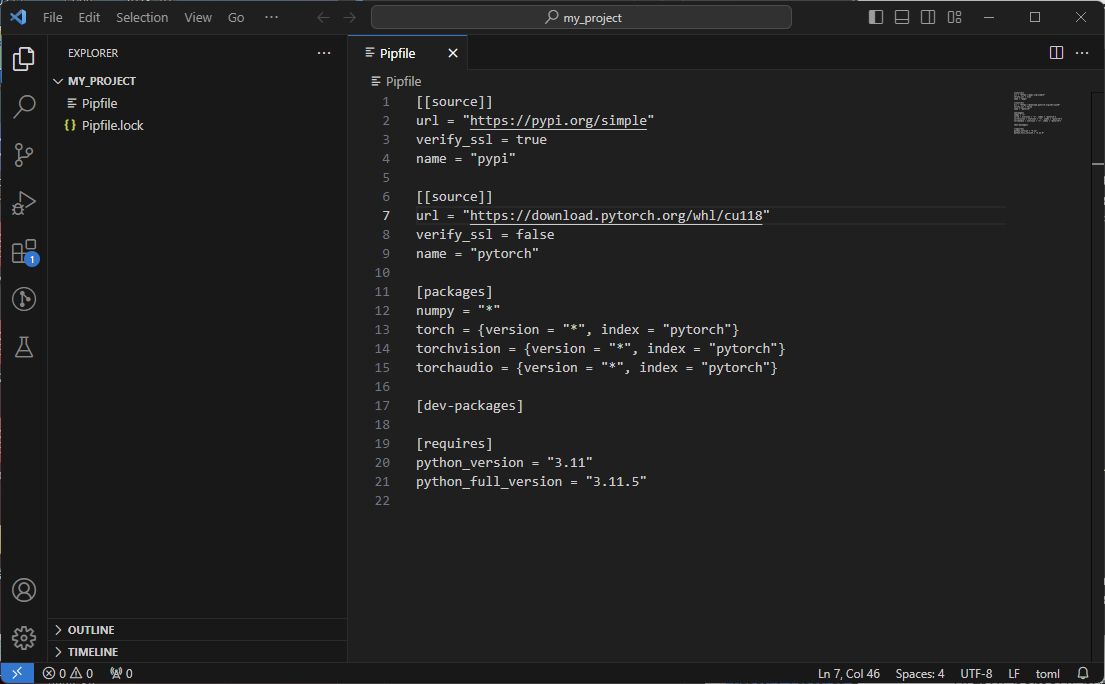Change indentation via Spaces: 4

click(920, 674)
